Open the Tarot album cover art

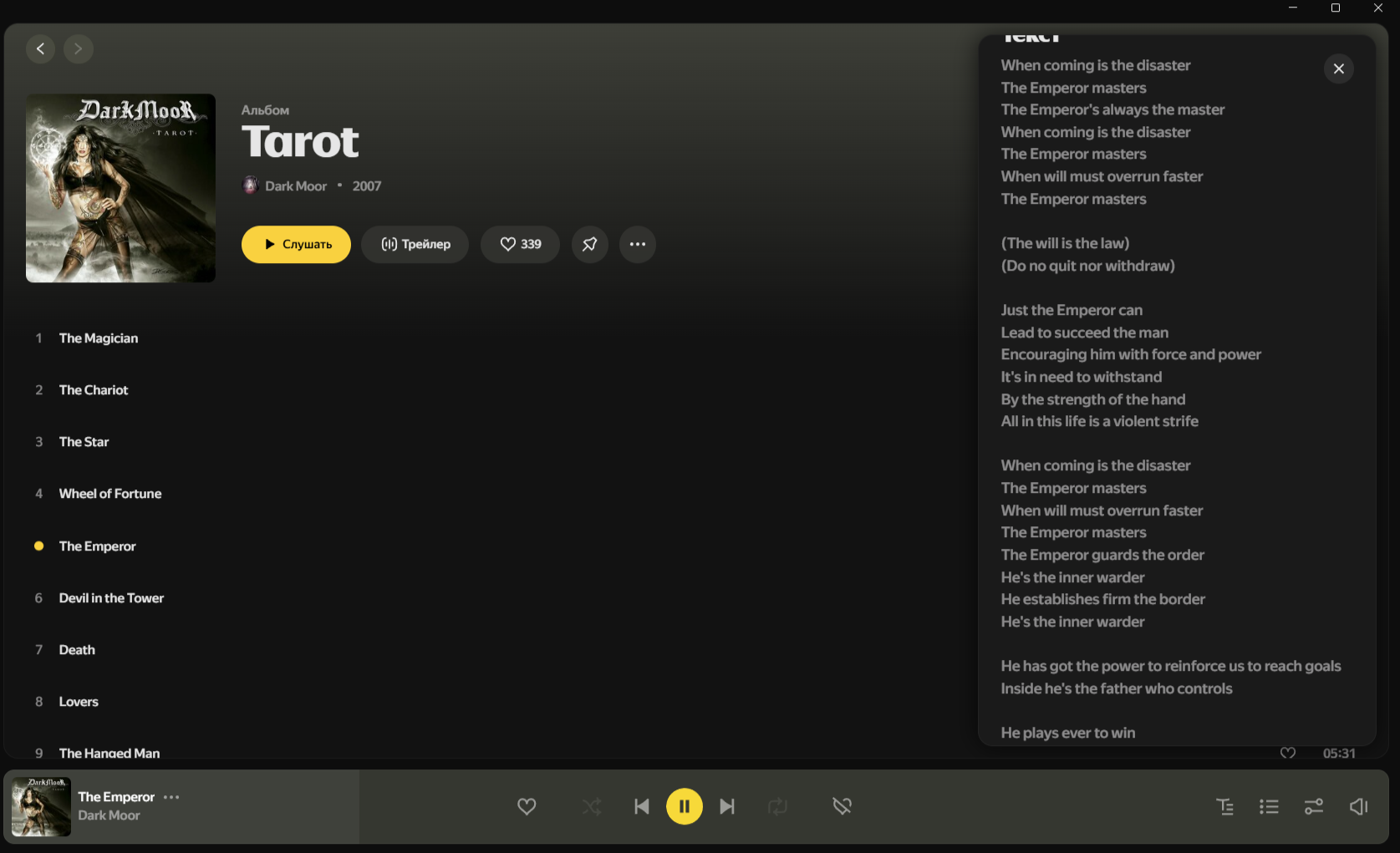(120, 188)
